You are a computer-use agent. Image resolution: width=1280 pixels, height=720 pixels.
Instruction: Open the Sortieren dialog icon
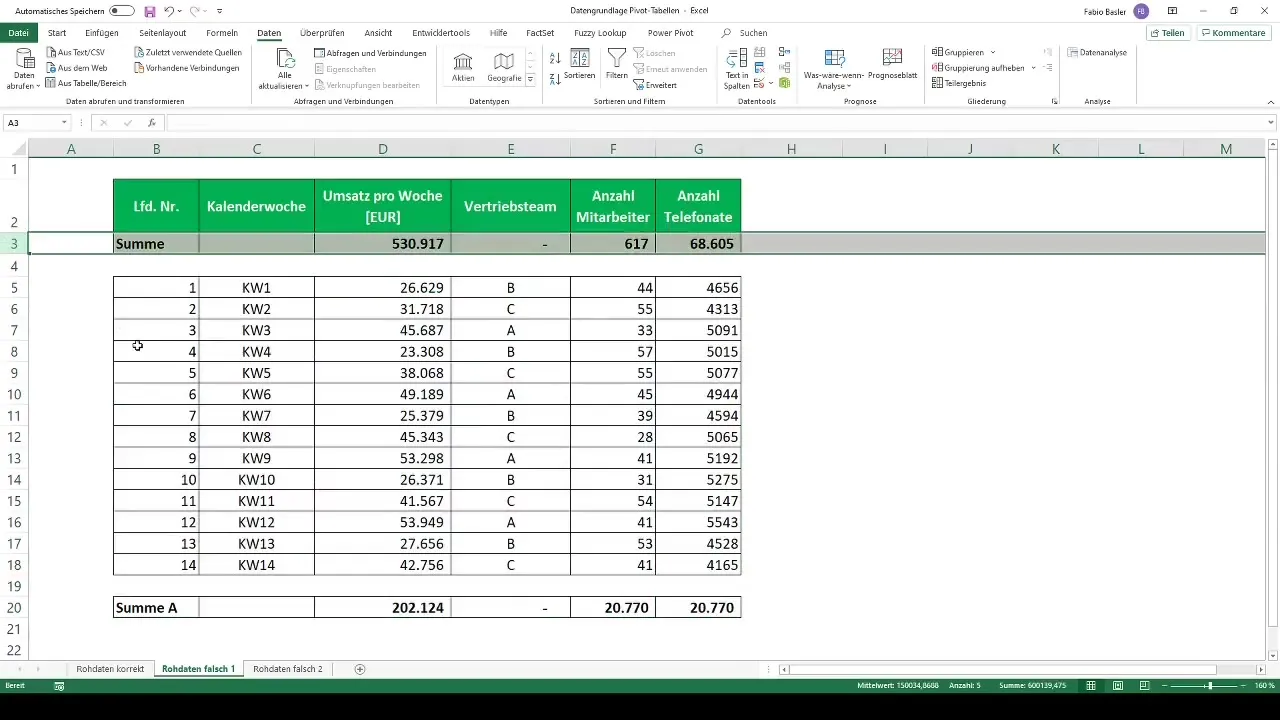(x=579, y=65)
